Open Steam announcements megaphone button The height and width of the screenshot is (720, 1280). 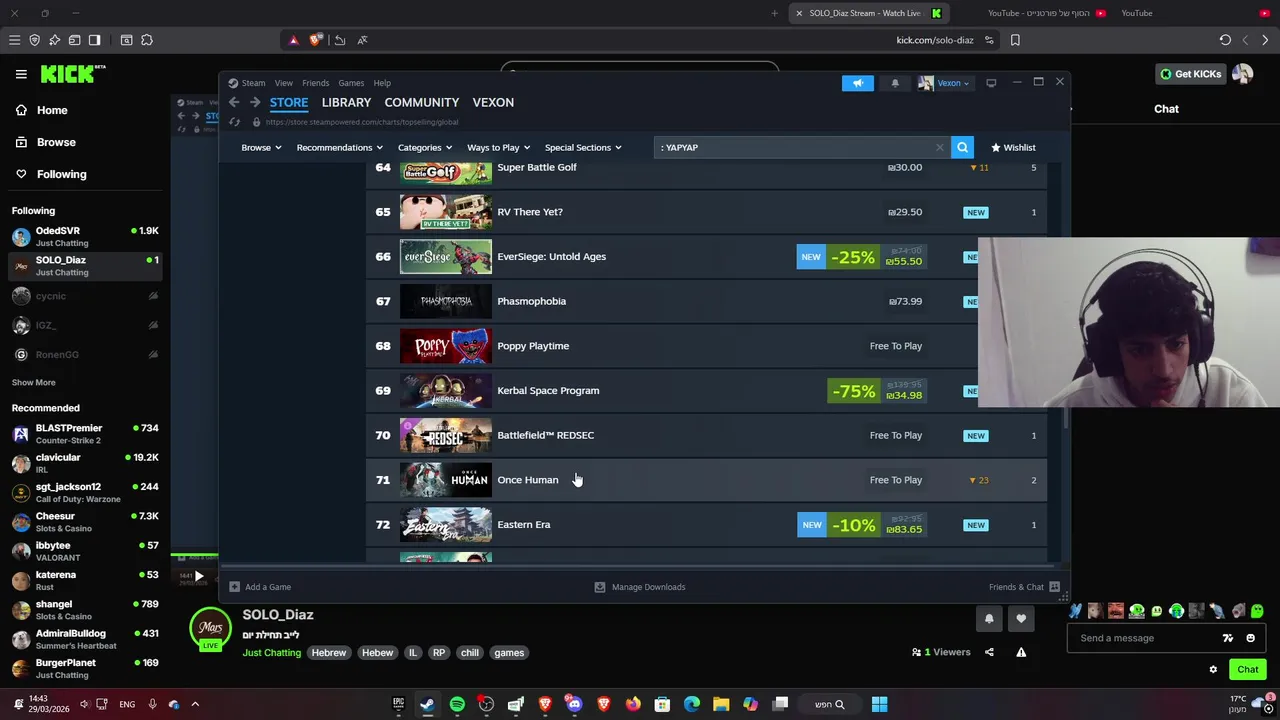[x=857, y=83]
